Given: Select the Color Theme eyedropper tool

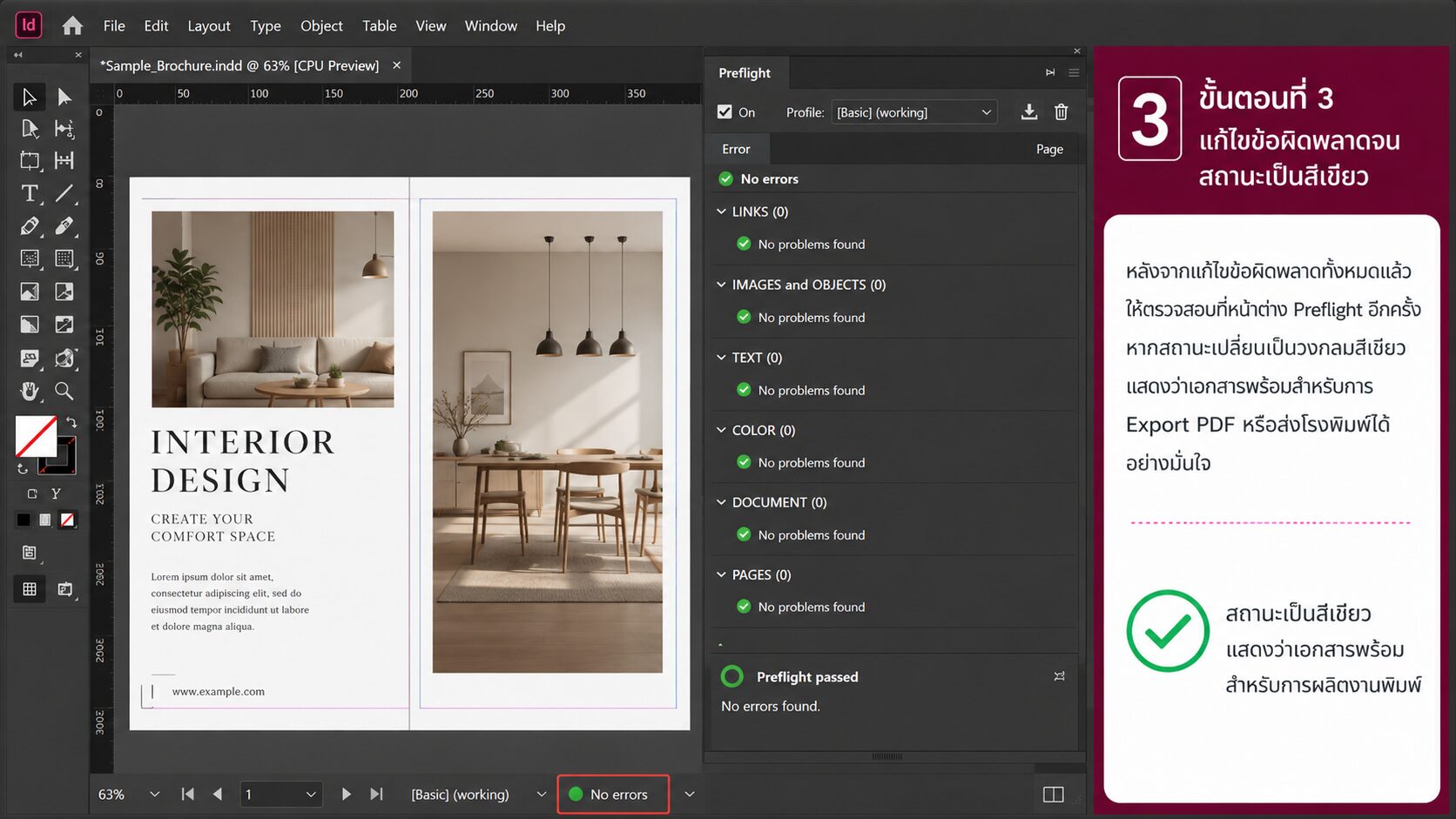Looking at the screenshot, I should 64,358.
